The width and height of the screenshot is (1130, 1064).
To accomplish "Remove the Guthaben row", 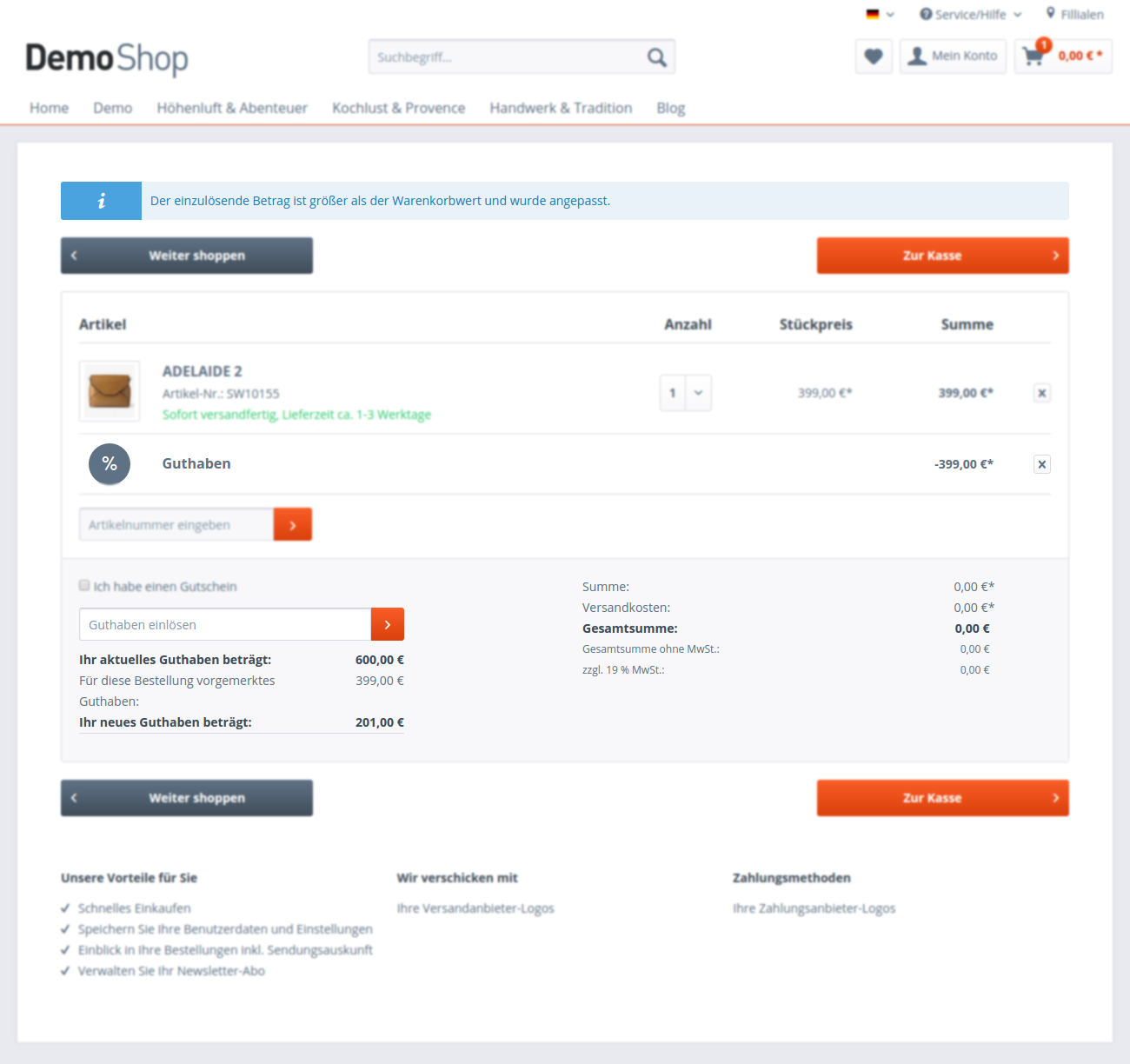I will [1041, 464].
